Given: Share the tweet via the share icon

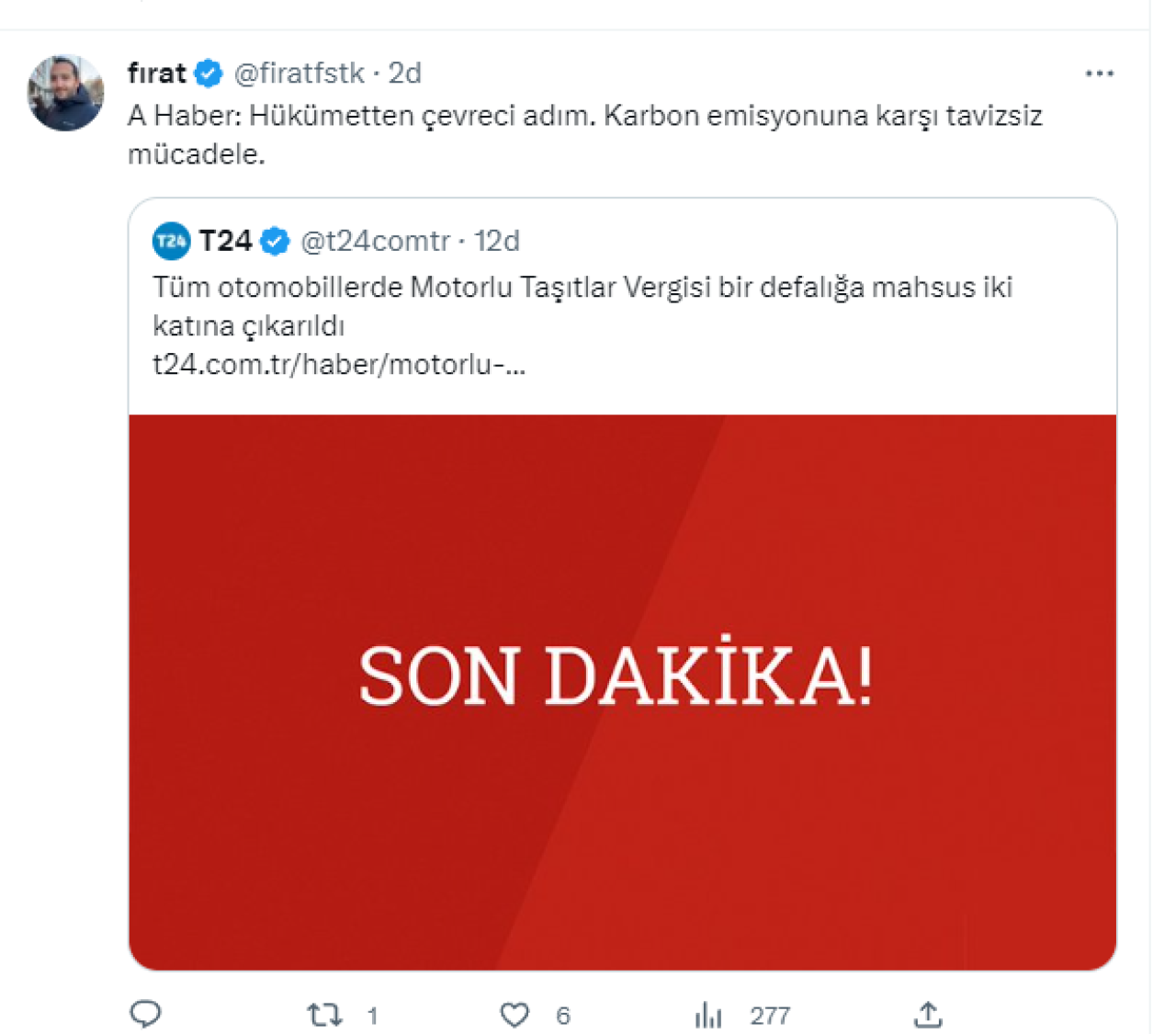Looking at the screenshot, I should click(x=928, y=1014).
